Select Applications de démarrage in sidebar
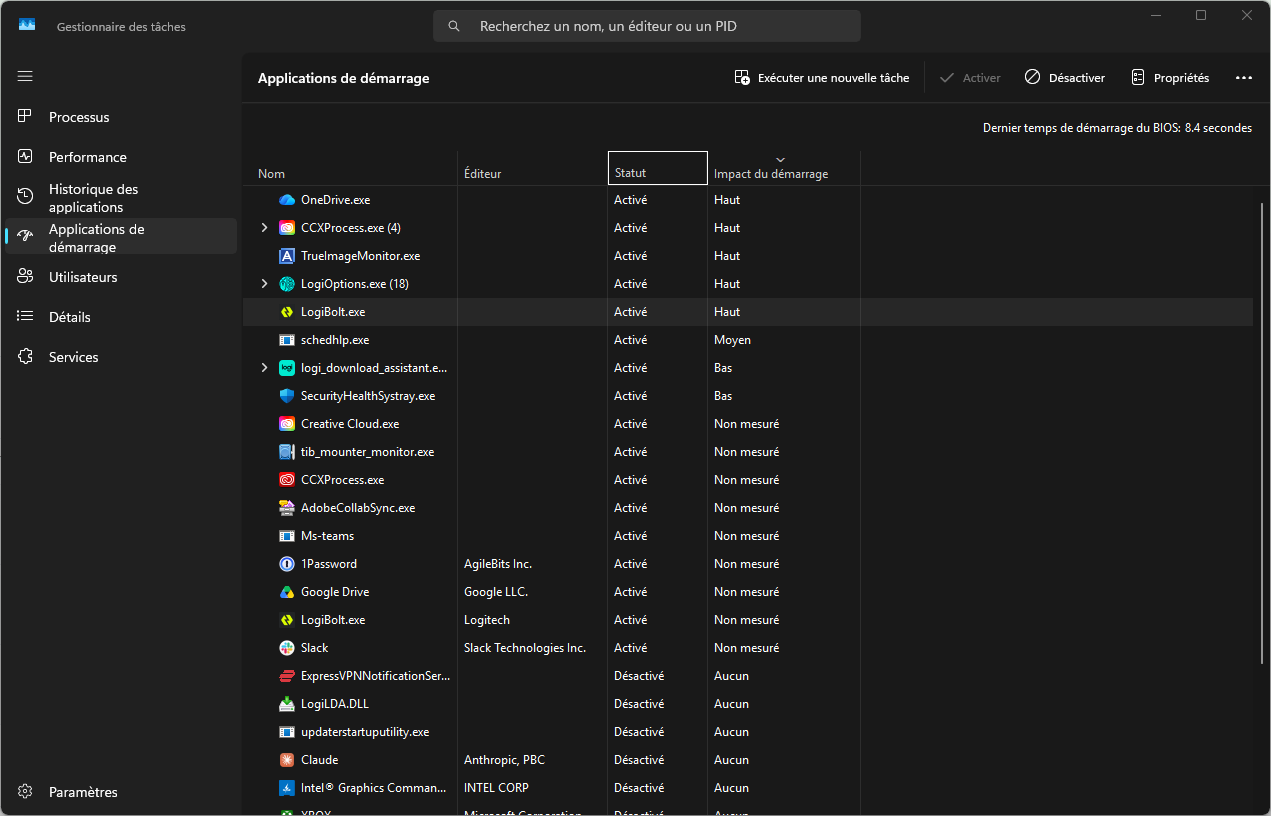Screen dimensions: 1271x816 tap(121, 237)
